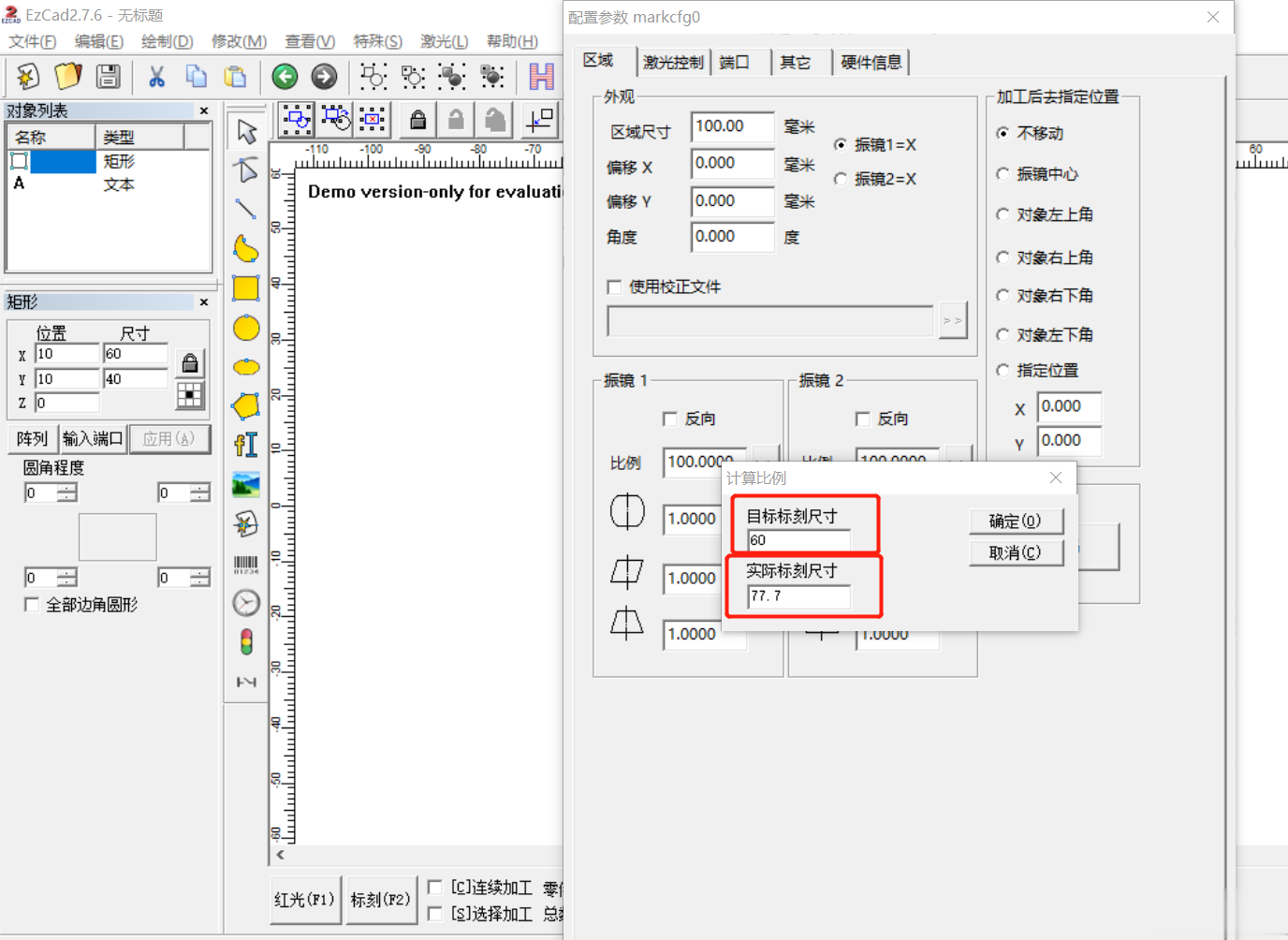Select 不移动 radio option
This screenshot has width=1288, height=940.
1003,134
